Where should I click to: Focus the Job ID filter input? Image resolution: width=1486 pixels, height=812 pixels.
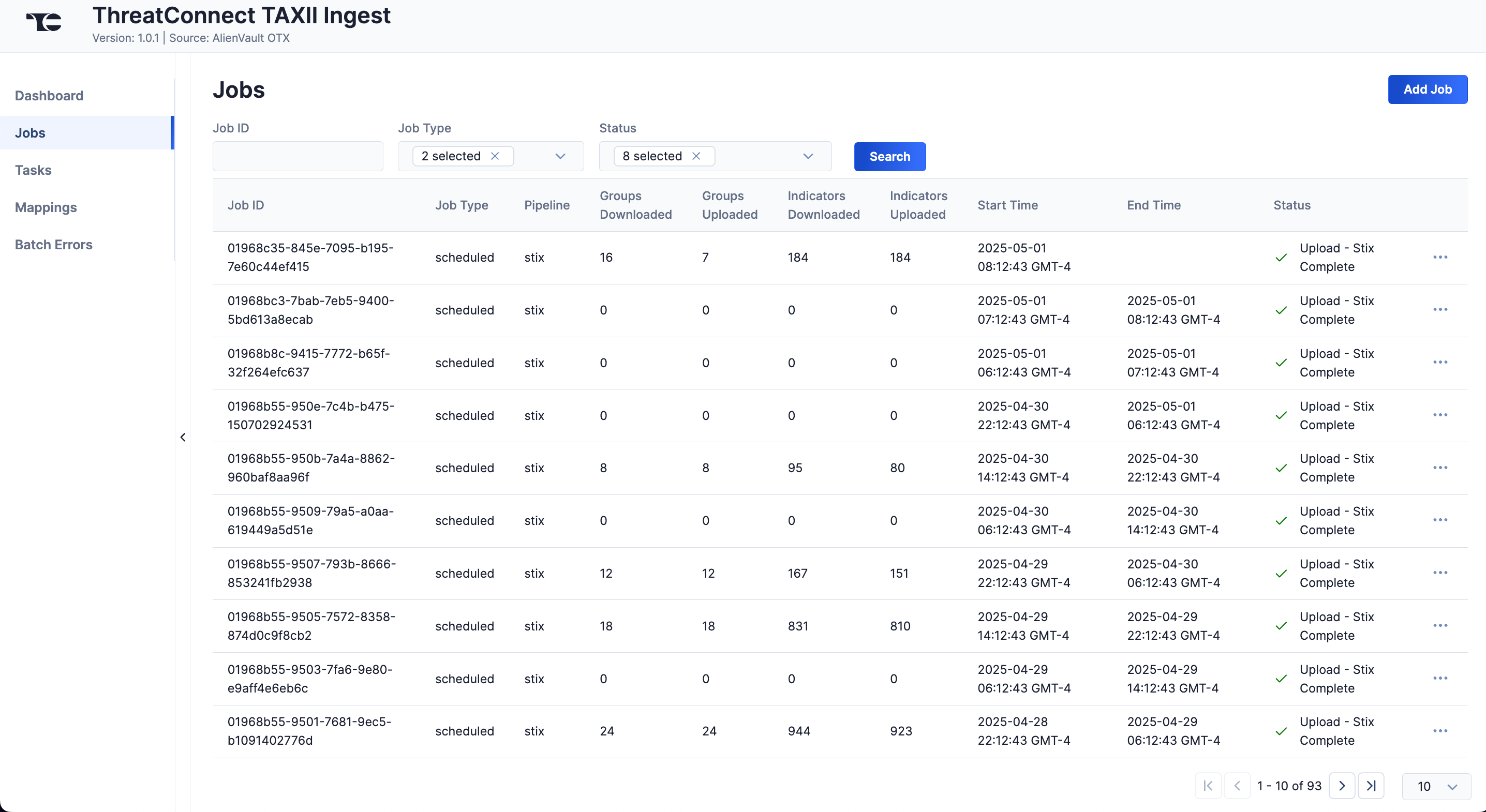pyautogui.click(x=298, y=156)
